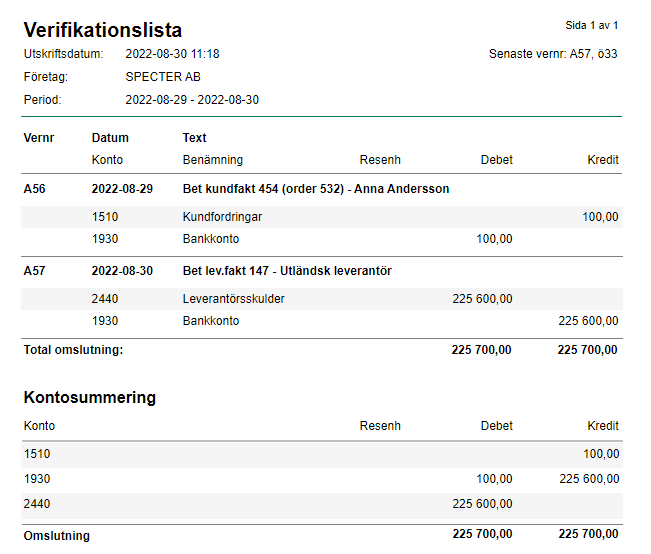Click the Benämning column header

point(212,160)
